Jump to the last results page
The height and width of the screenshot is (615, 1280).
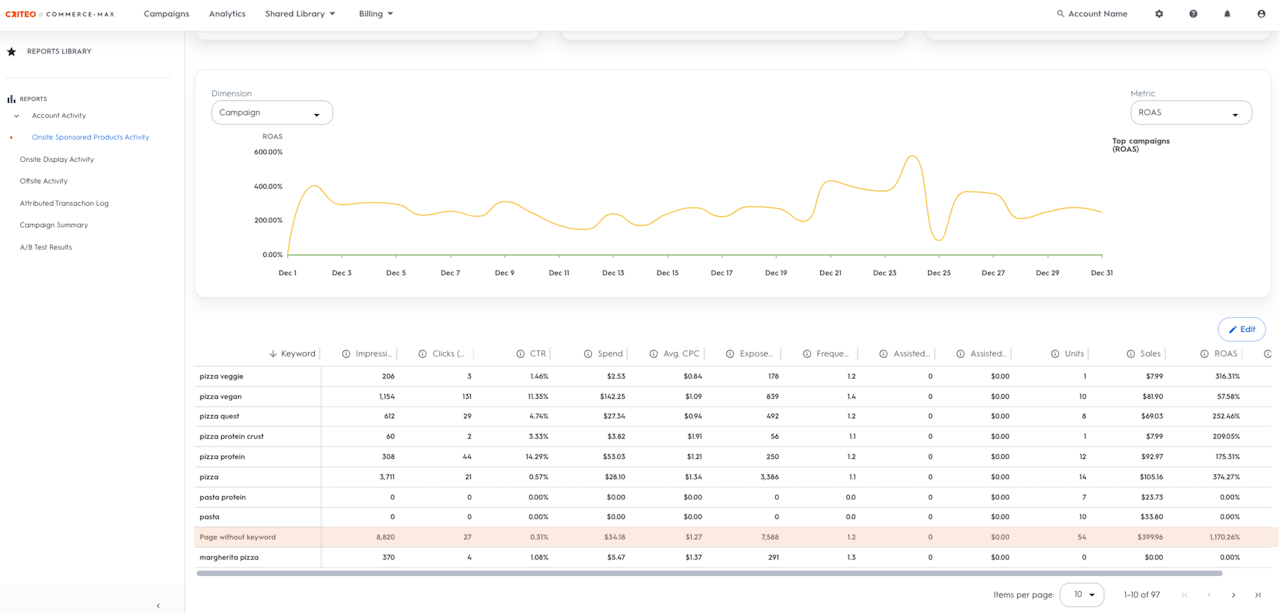pos(1258,595)
